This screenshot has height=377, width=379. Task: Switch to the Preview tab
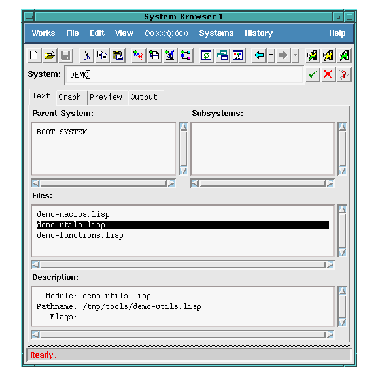point(106,97)
